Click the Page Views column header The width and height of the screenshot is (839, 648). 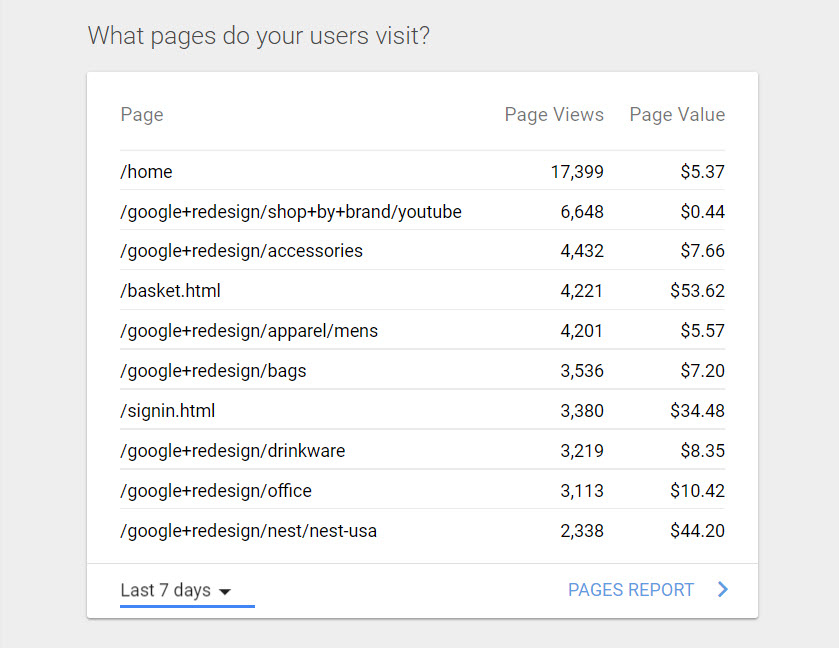tap(554, 114)
